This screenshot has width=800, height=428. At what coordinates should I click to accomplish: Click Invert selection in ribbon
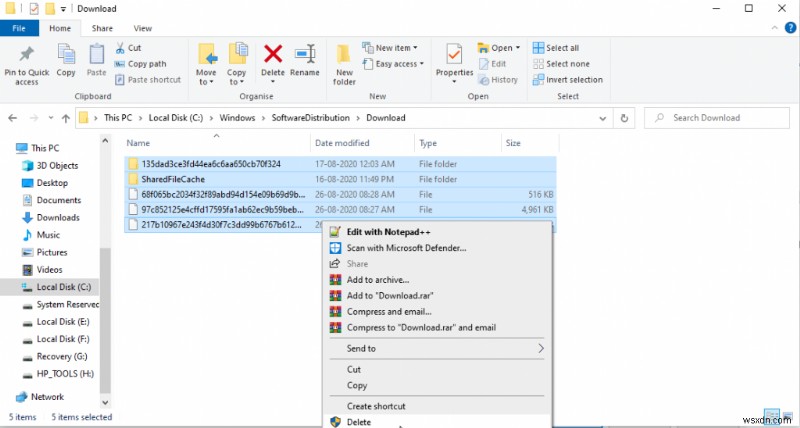pos(568,80)
